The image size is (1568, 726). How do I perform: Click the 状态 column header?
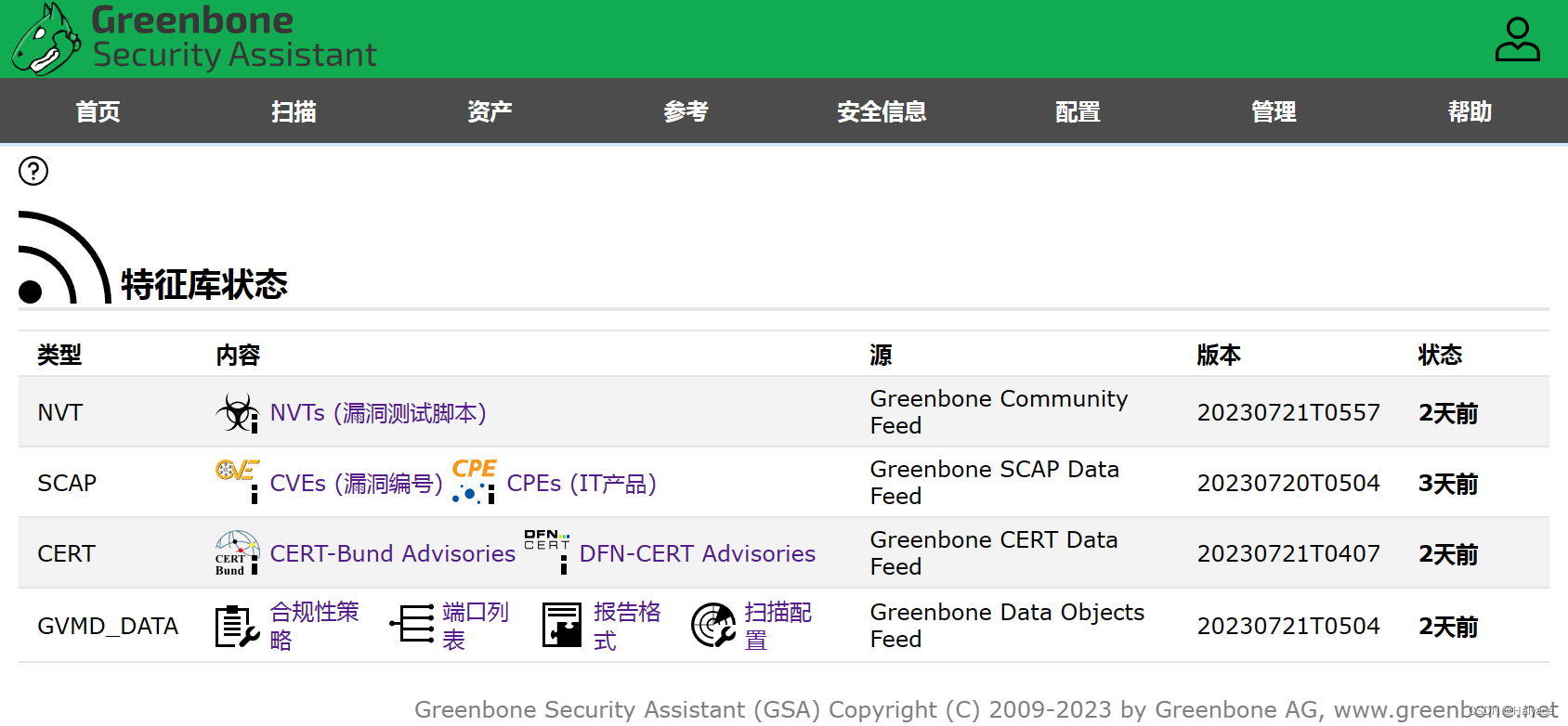pos(1440,355)
